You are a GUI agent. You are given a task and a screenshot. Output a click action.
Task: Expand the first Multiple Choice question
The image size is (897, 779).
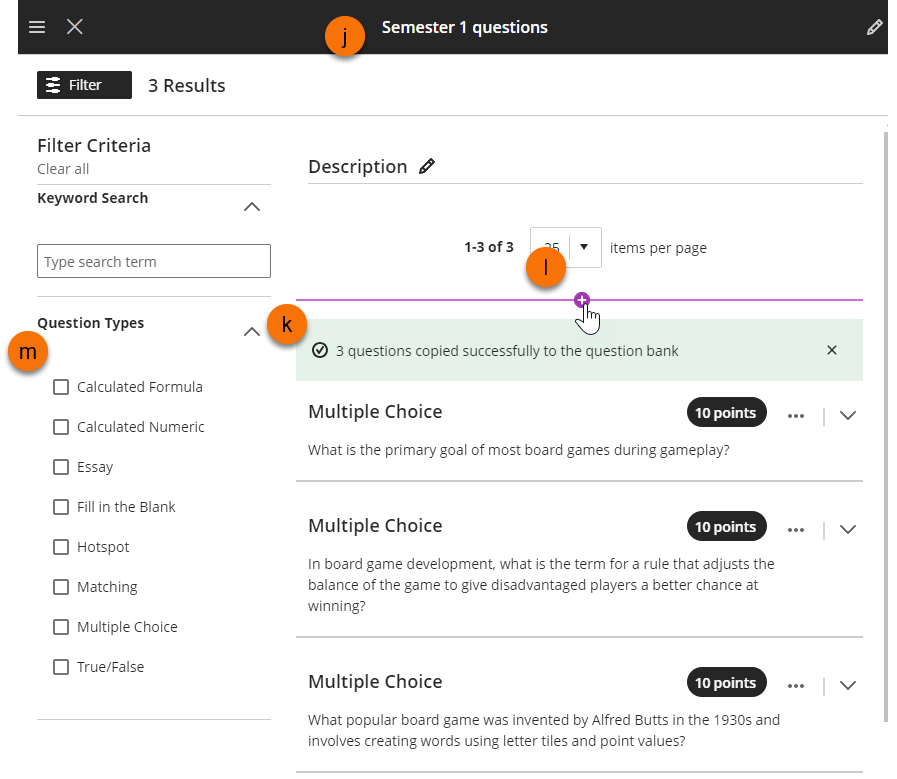848,416
